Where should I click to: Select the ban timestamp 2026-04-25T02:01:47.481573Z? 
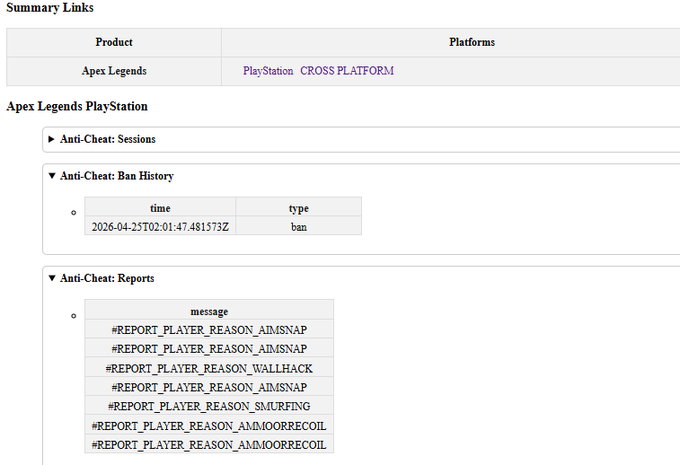pos(160,227)
